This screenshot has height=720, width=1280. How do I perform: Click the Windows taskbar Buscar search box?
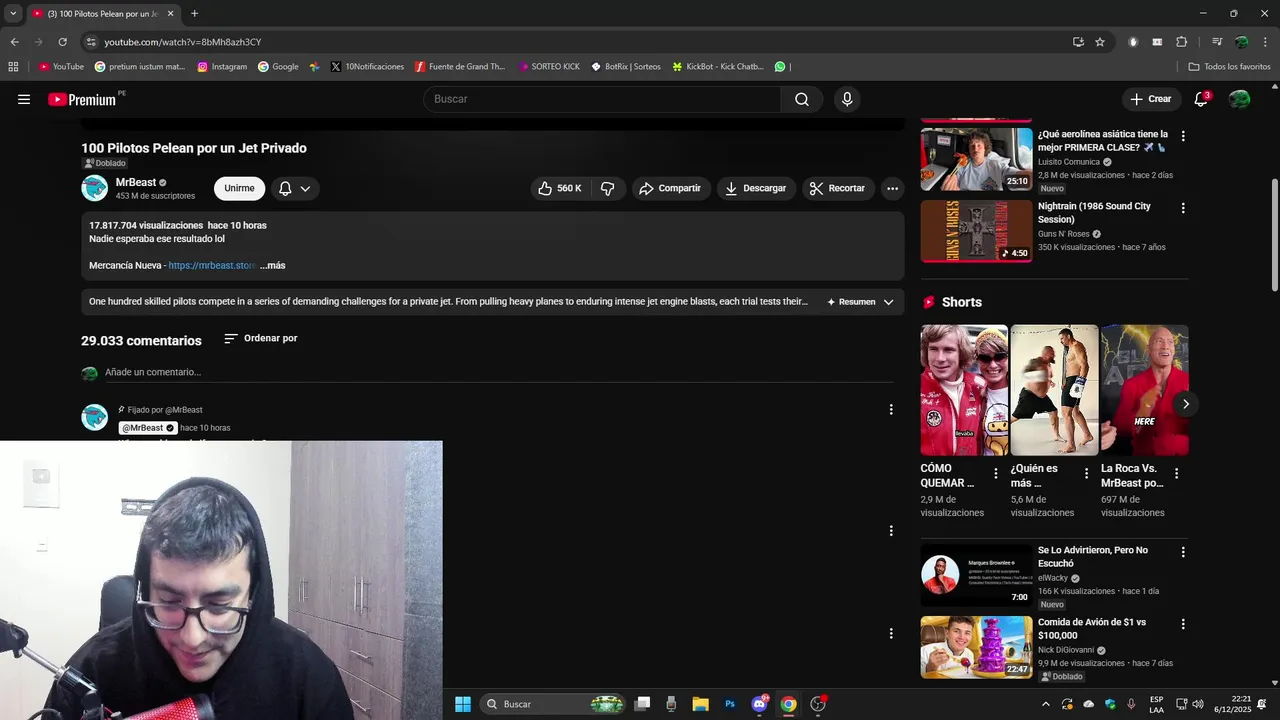click(x=553, y=704)
